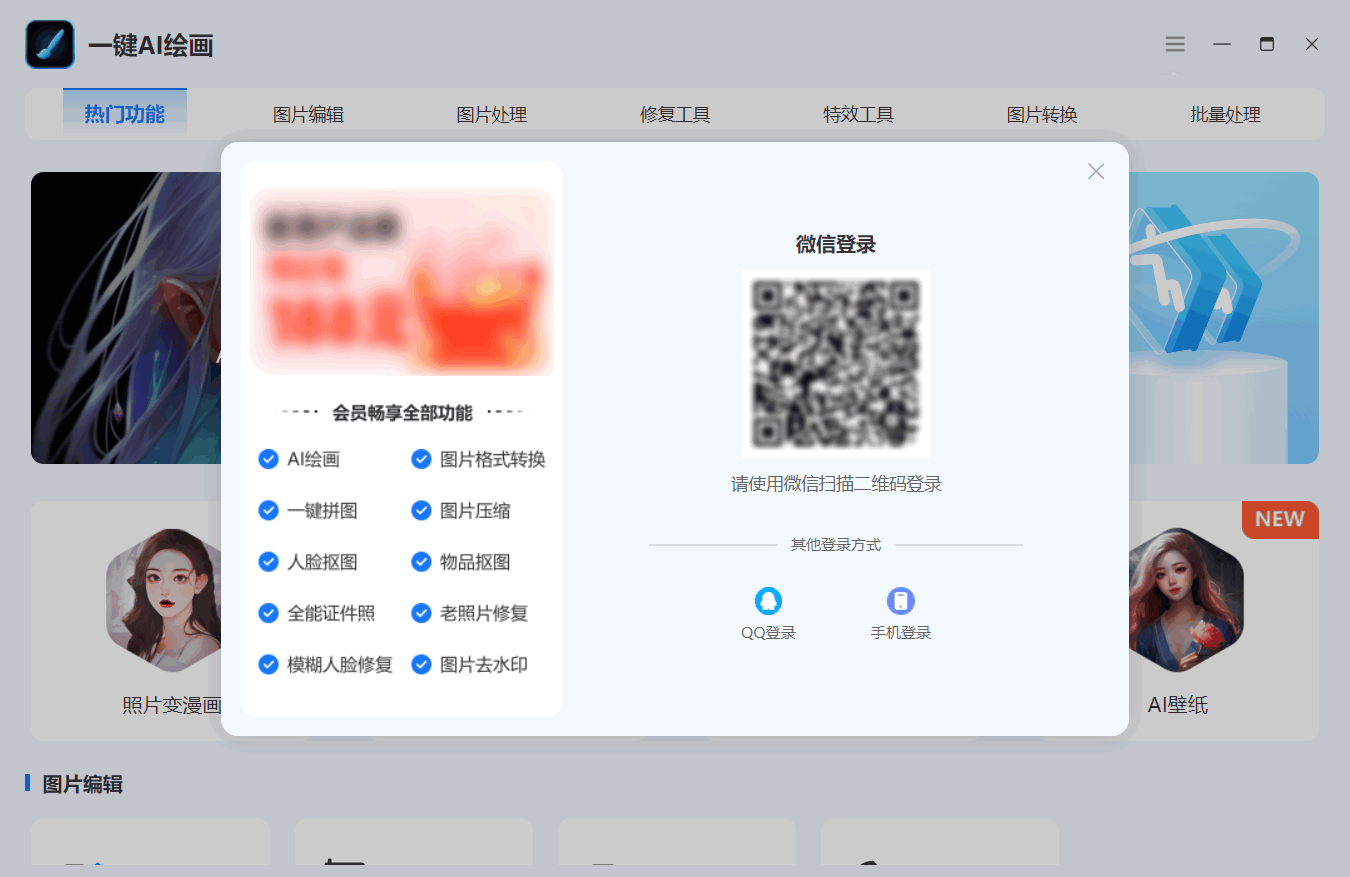Open the 图片处理 tab

[x=491, y=115]
